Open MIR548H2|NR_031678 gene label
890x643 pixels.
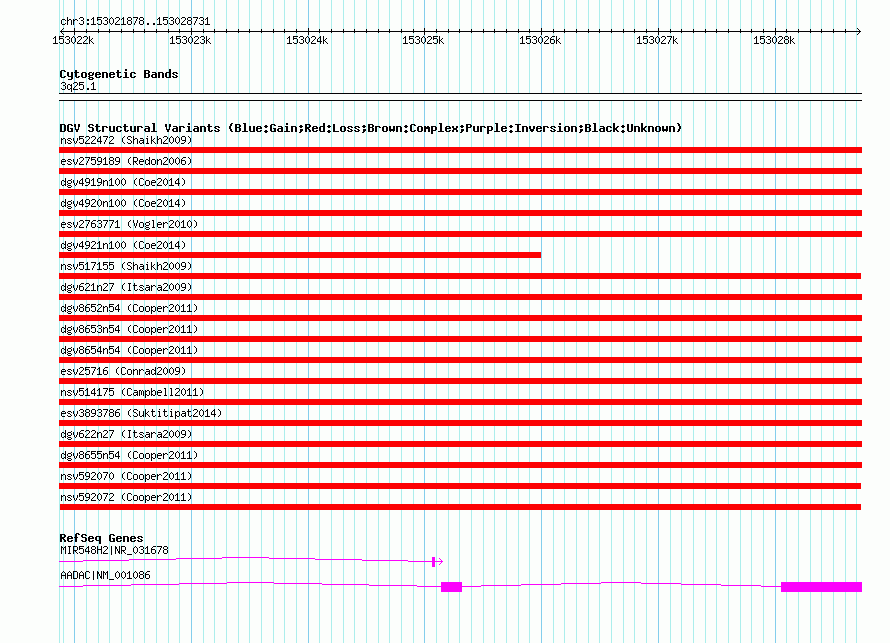pos(114,550)
